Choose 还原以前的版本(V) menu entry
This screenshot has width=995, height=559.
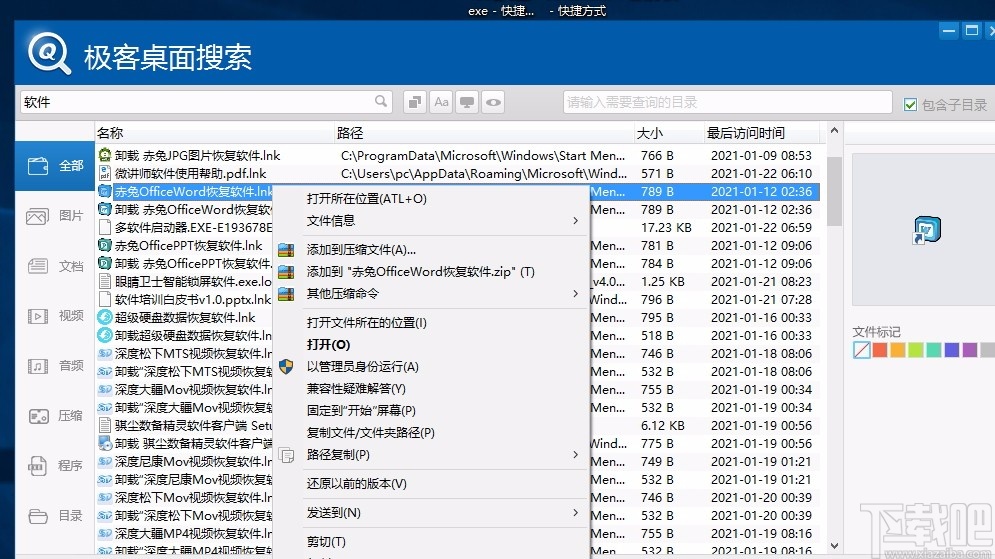coord(431,483)
